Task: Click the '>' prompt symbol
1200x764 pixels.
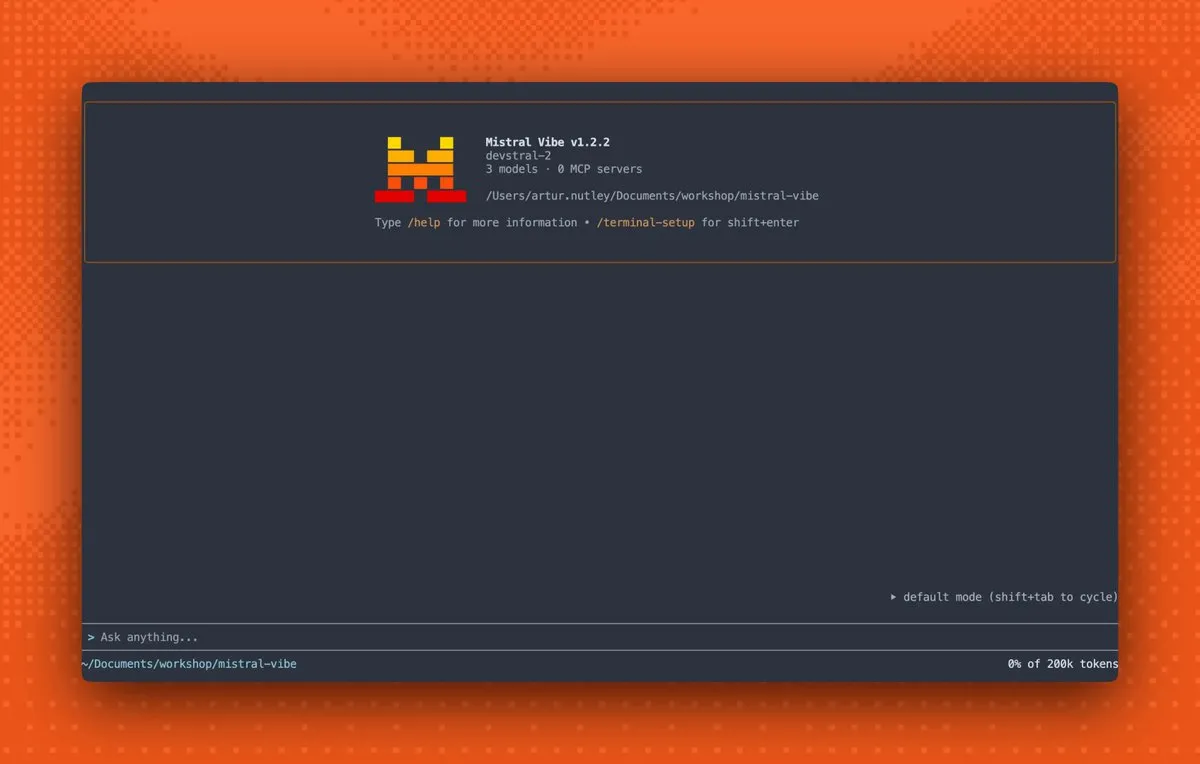Action: tap(91, 637)
